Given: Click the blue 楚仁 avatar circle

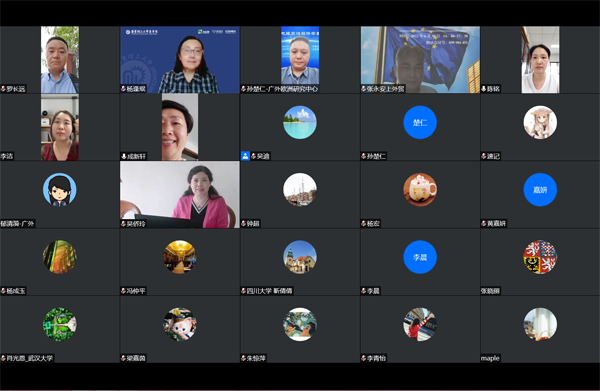Looking at the screenshot, I should point(420,122).
